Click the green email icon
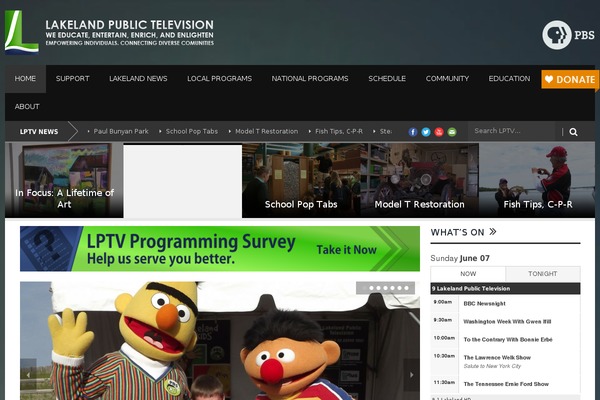Image resolution: width=600 pixels, height=400 pixels. (x=452, y=132)
